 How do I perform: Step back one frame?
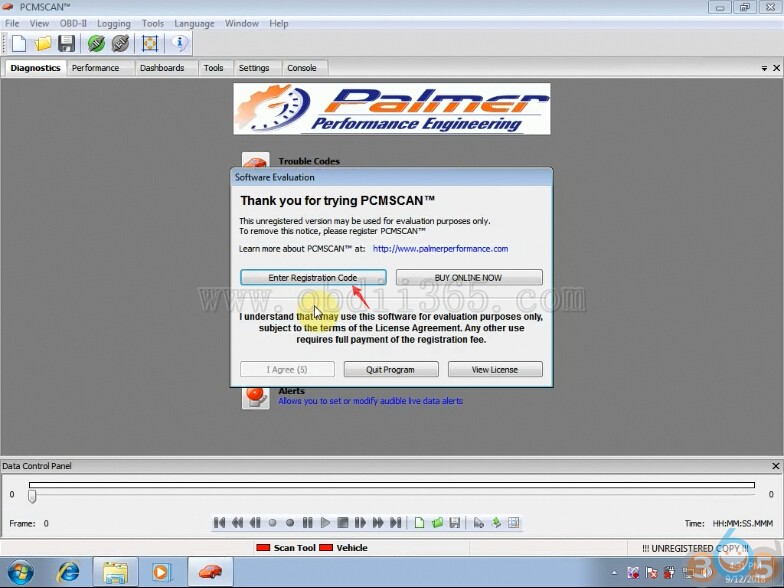[x=254, y=523]
